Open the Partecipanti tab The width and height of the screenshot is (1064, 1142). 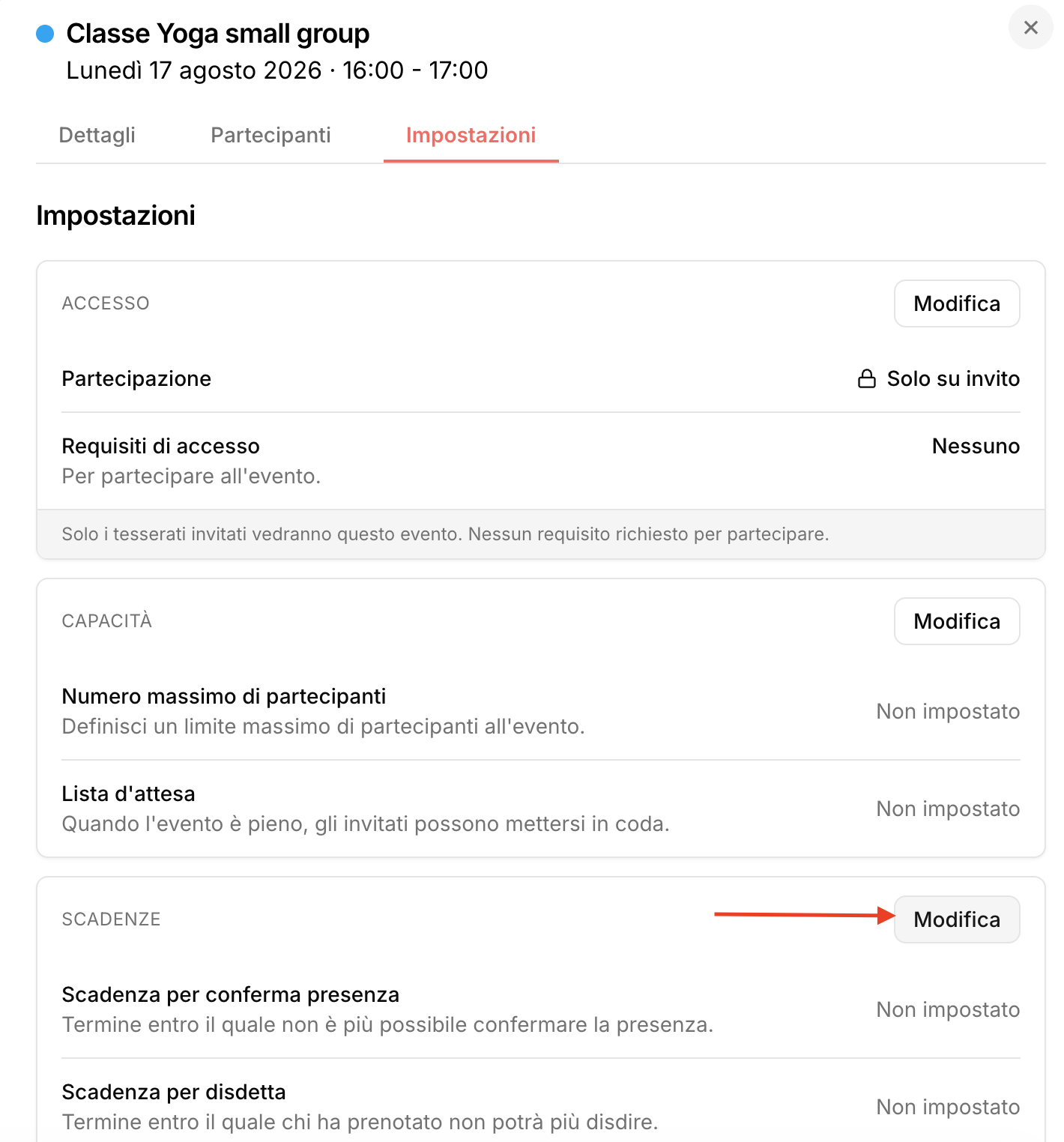click(x=270, y=135)
